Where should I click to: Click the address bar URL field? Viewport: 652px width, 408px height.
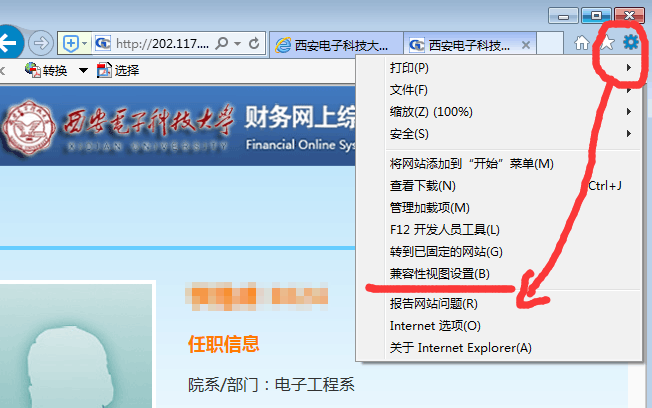click(160, 44)
